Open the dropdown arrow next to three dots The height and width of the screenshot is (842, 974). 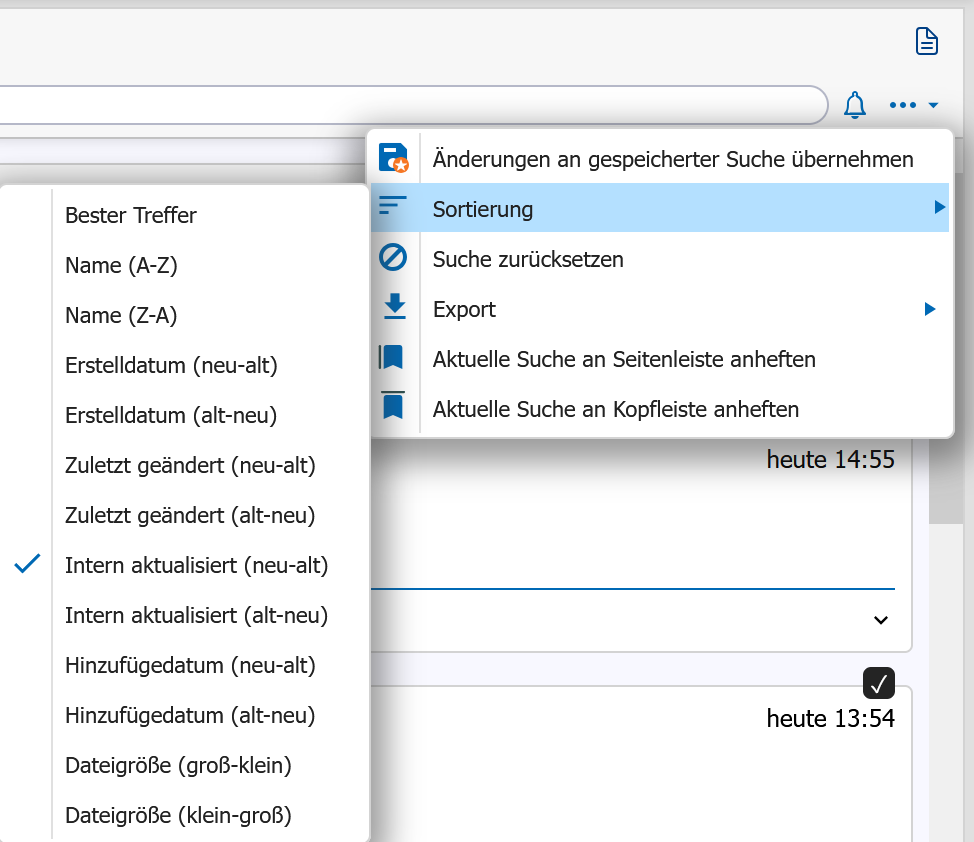coord(933,105)
